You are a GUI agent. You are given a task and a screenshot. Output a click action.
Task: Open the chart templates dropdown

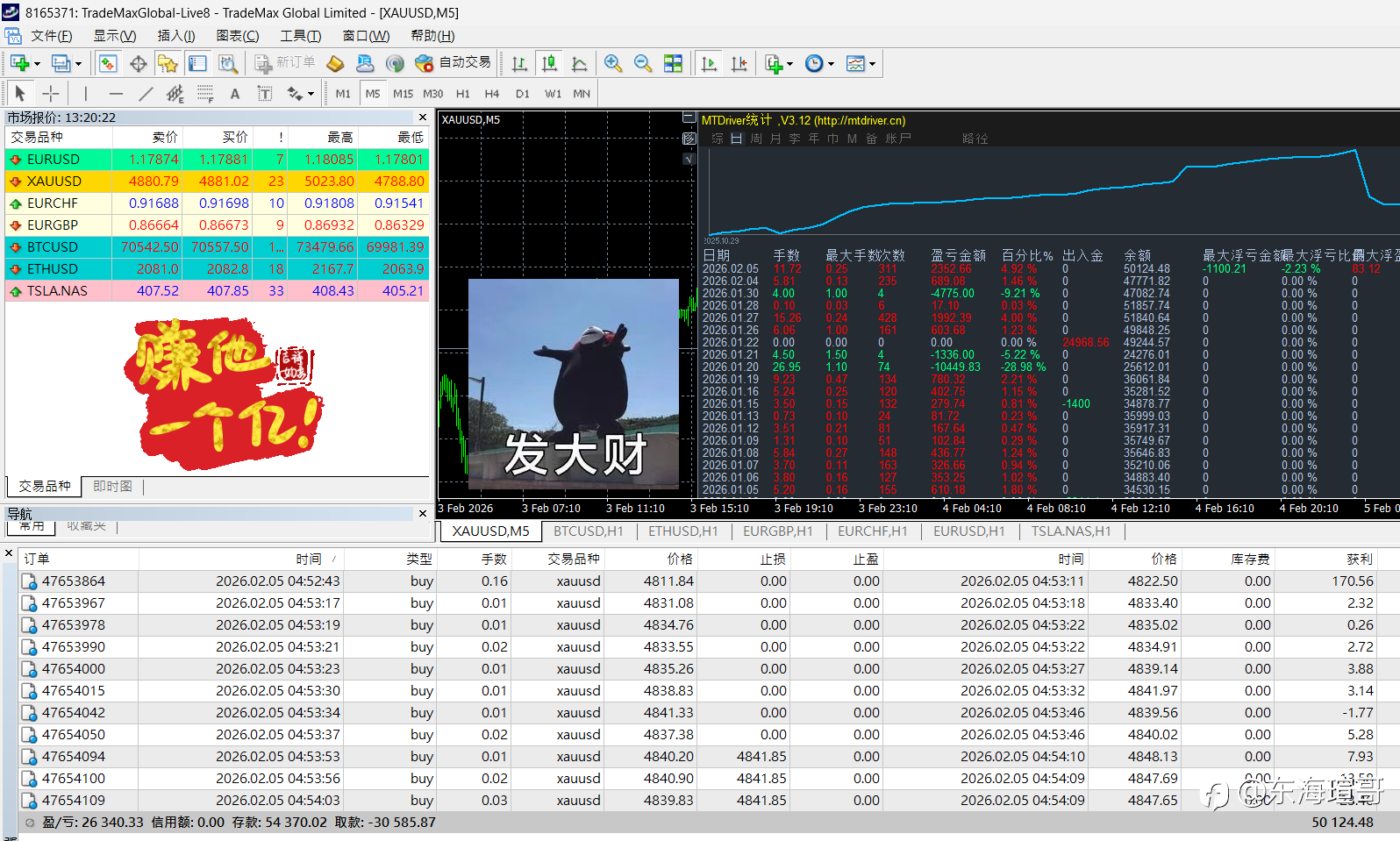tap(872, 64)
